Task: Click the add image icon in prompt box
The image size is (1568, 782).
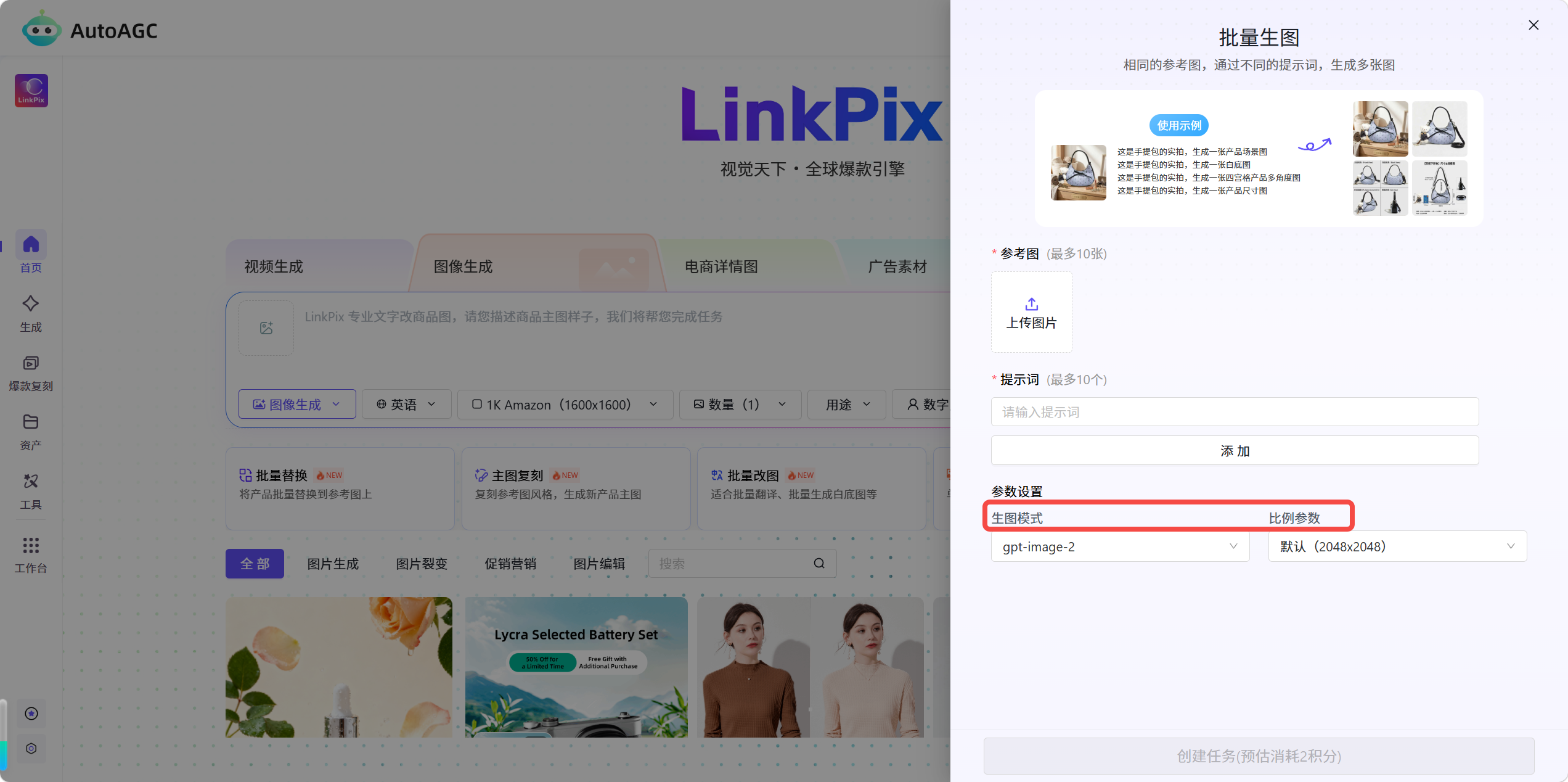Action: [266, 328]
